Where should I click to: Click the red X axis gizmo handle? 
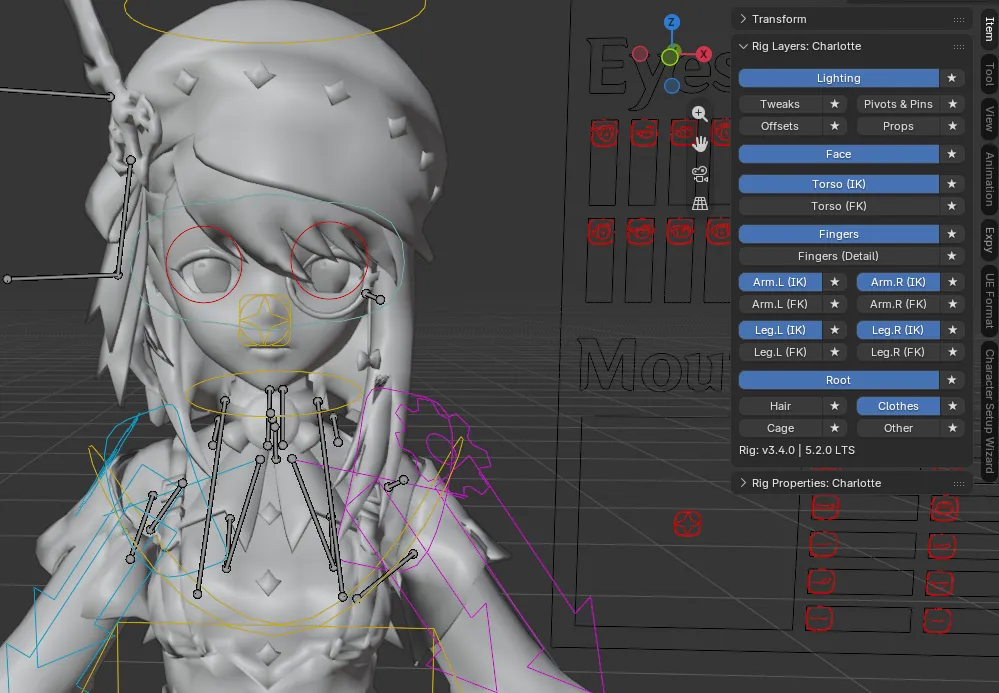[x=703, y=54]
